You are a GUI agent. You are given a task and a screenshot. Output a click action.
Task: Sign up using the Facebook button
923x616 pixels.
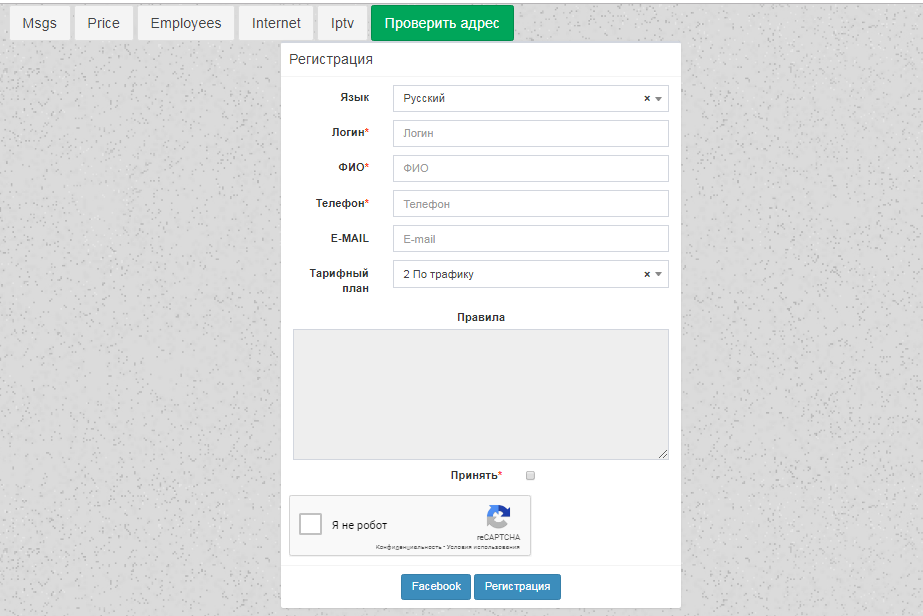click(436, 587)
